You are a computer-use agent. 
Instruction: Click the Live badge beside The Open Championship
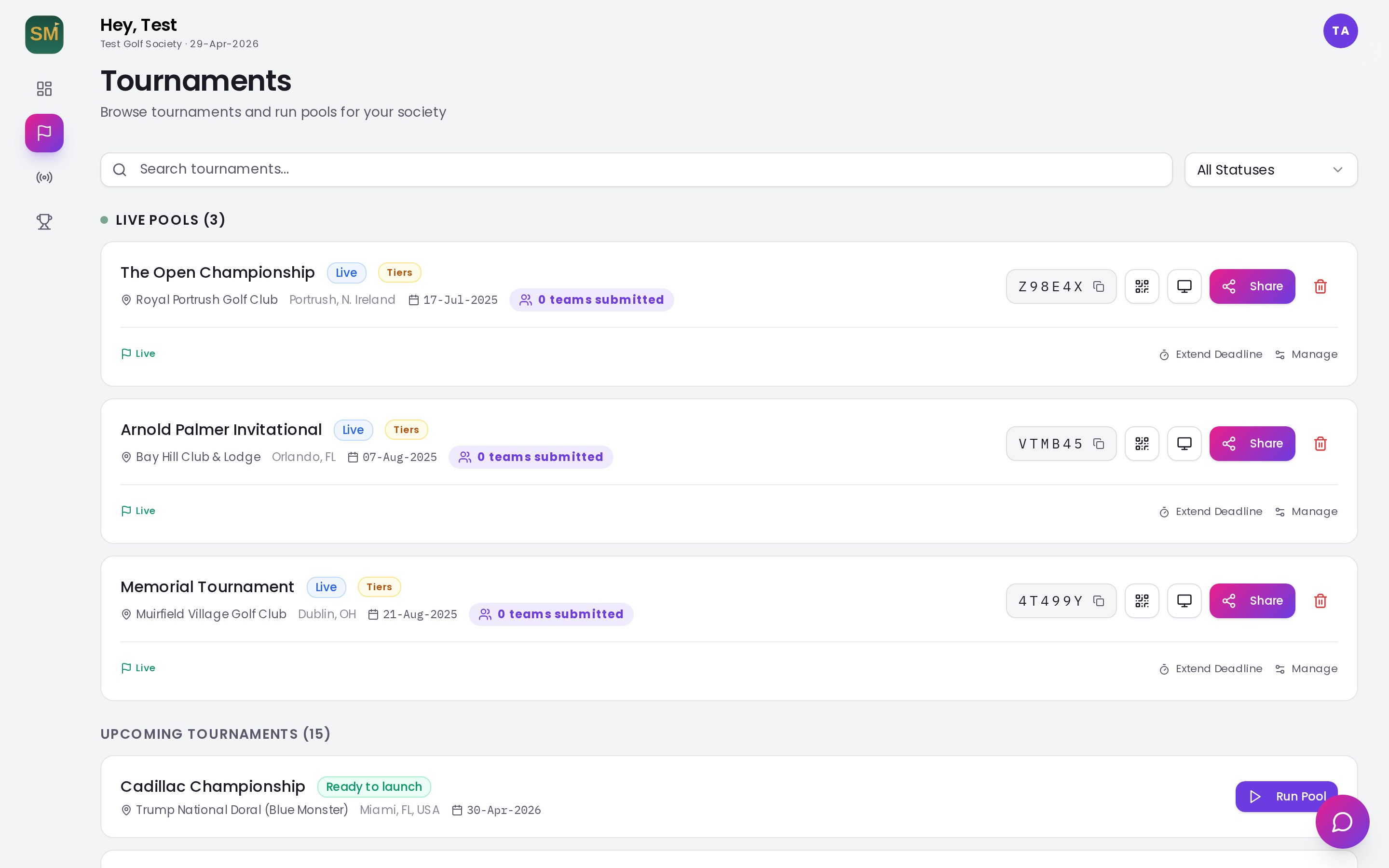(x=347, y=272)
